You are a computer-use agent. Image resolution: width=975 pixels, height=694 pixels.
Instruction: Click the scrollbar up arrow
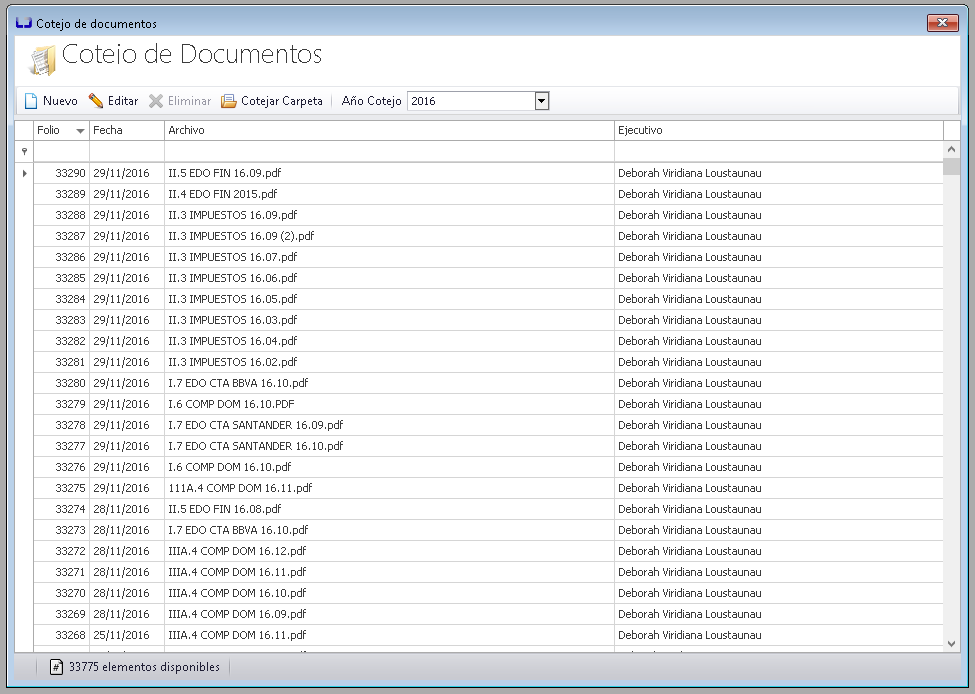point(951,149)
